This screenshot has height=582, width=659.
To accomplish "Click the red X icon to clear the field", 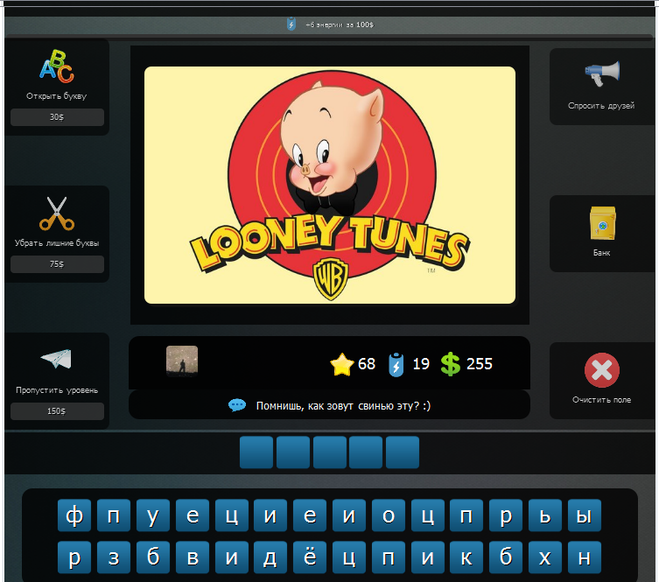I will click(602, 370).
